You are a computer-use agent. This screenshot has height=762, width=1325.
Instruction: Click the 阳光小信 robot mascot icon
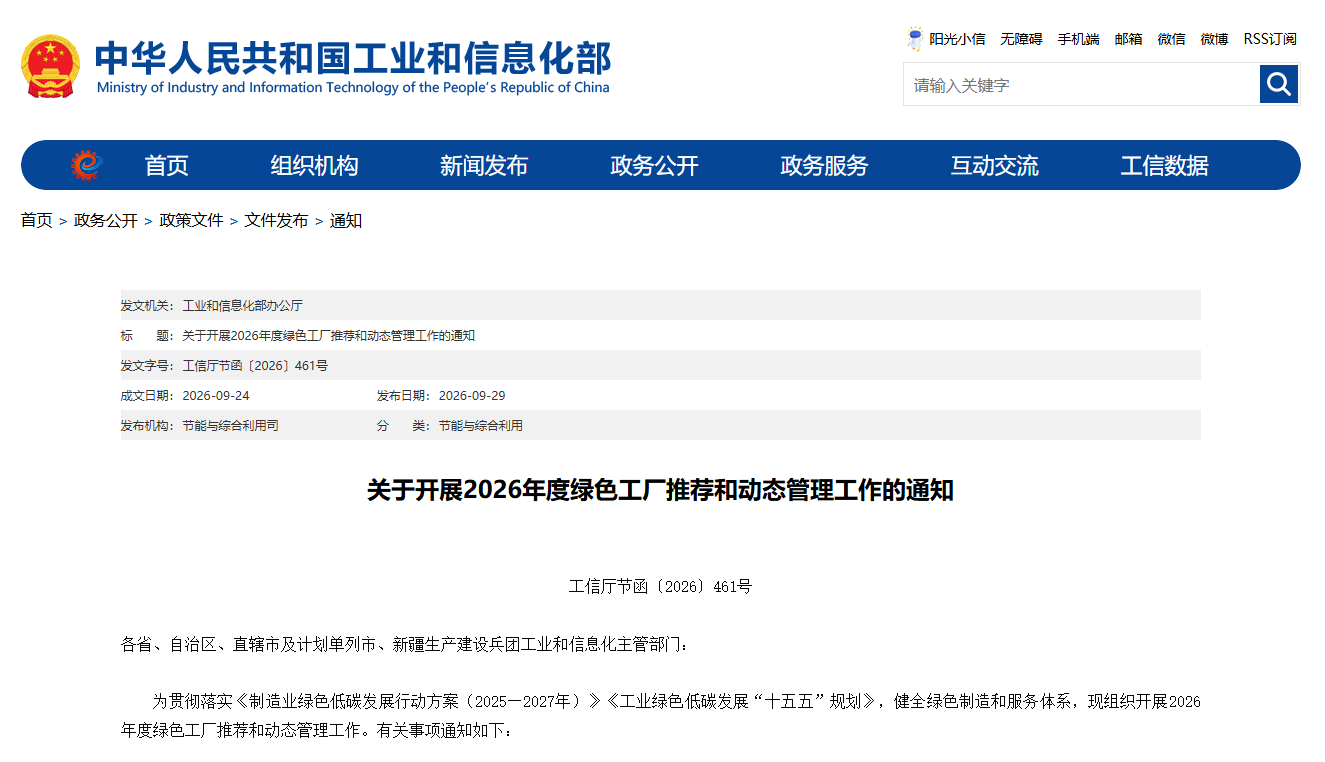915,39
